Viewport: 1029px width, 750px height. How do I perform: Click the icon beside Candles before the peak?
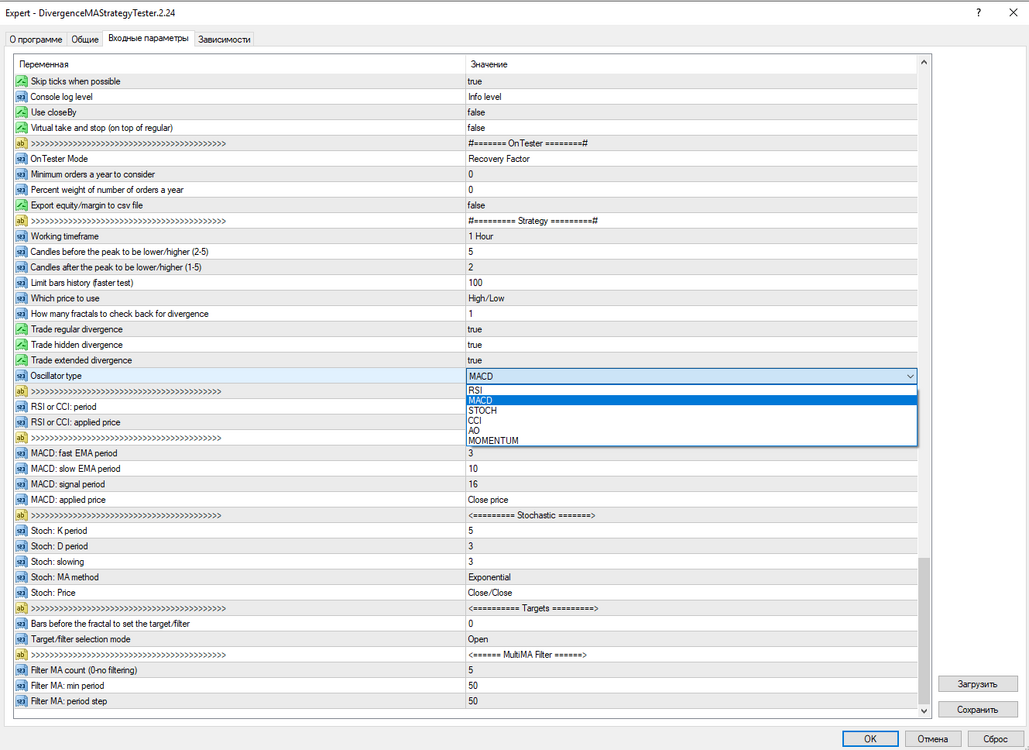point(22,252)
